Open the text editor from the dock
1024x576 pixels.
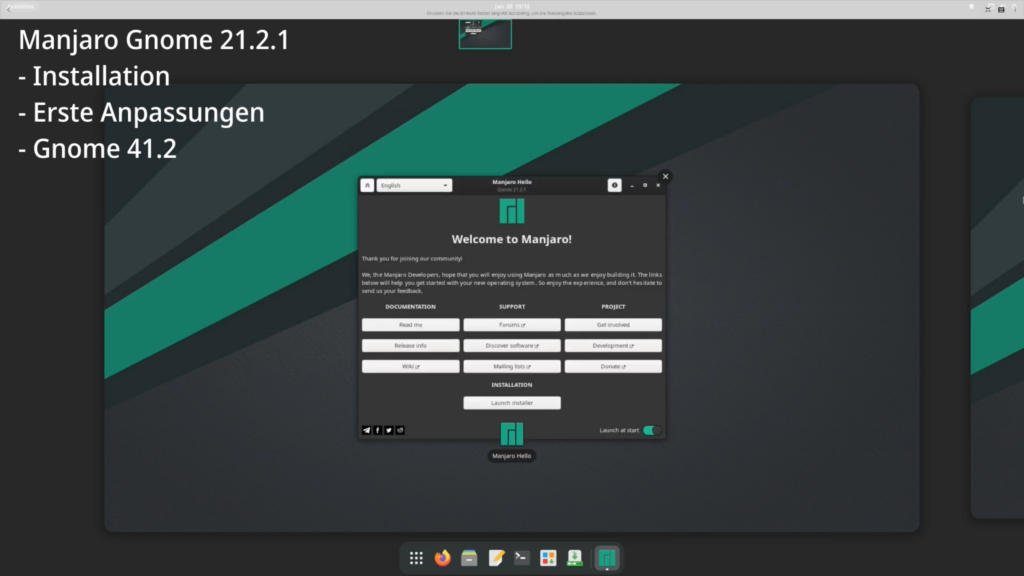(496, 558)
